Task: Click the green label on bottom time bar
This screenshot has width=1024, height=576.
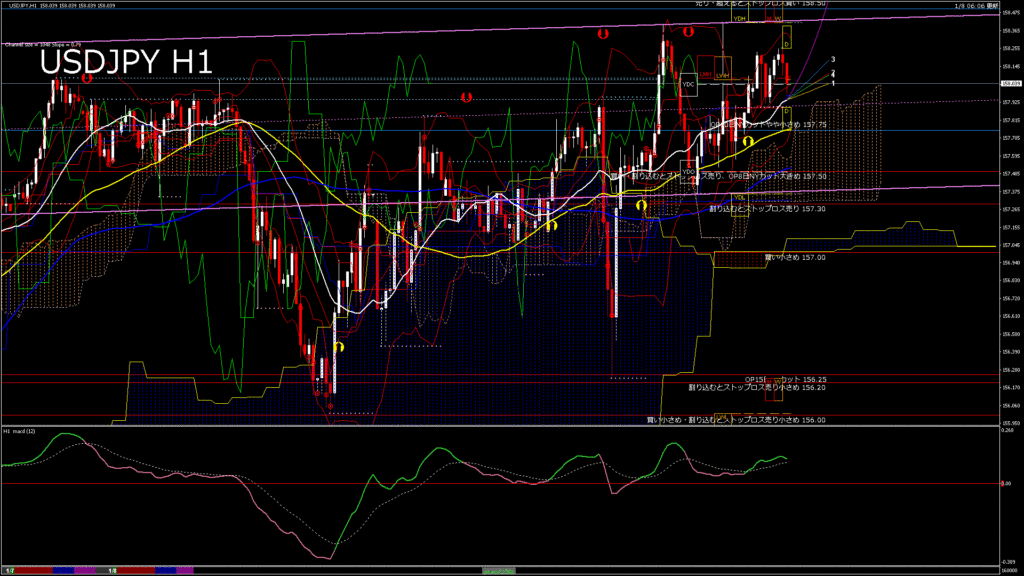Action: coord(499,571)
